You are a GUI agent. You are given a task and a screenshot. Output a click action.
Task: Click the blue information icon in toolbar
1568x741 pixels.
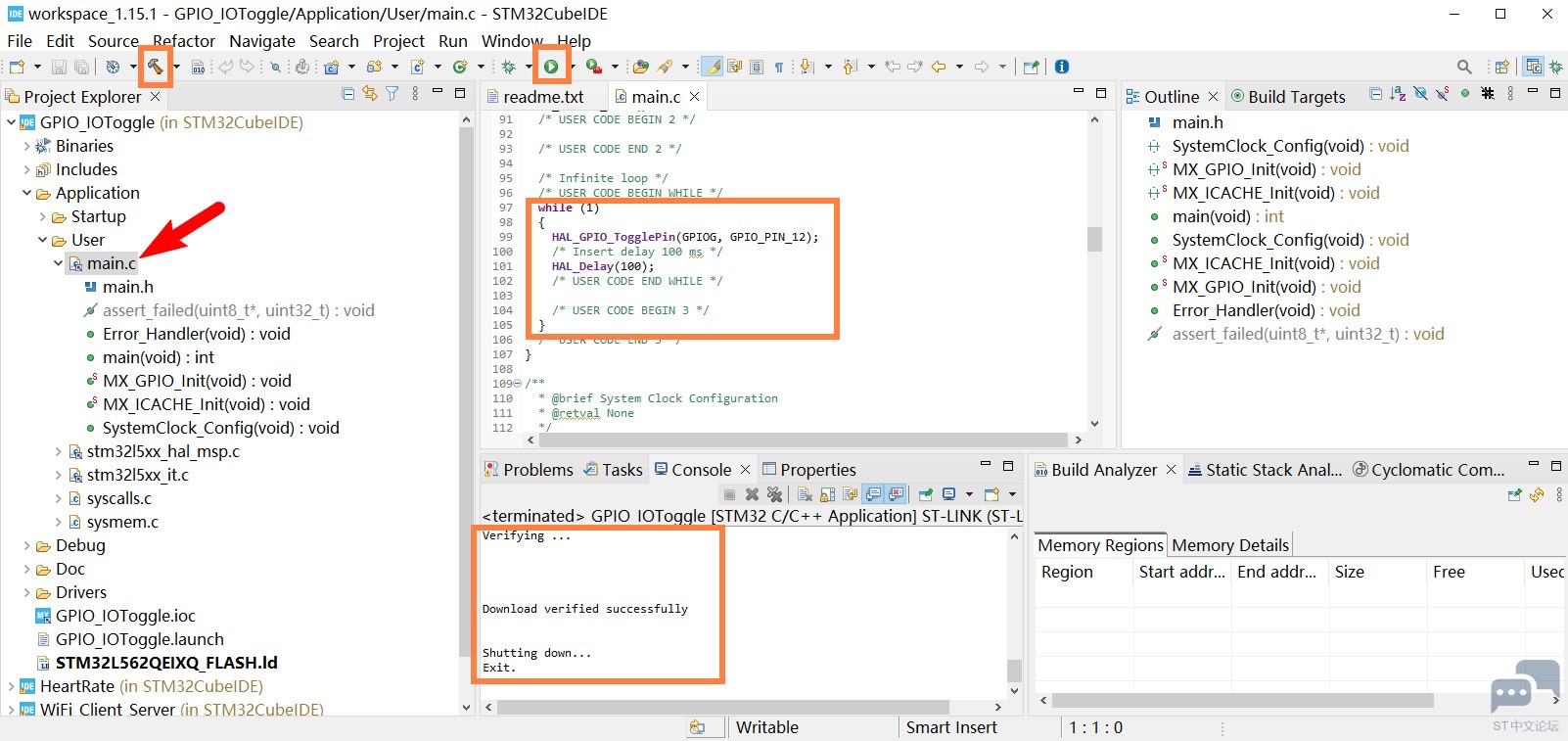(1062, 67)
